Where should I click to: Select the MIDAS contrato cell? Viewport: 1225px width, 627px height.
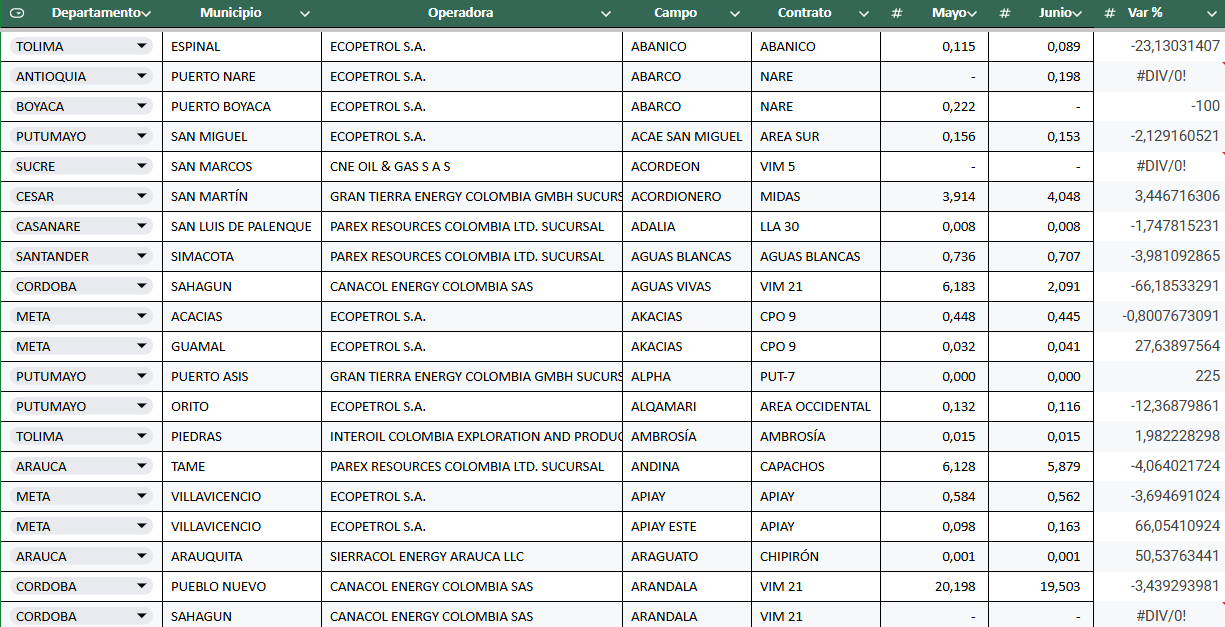(816, 197)
